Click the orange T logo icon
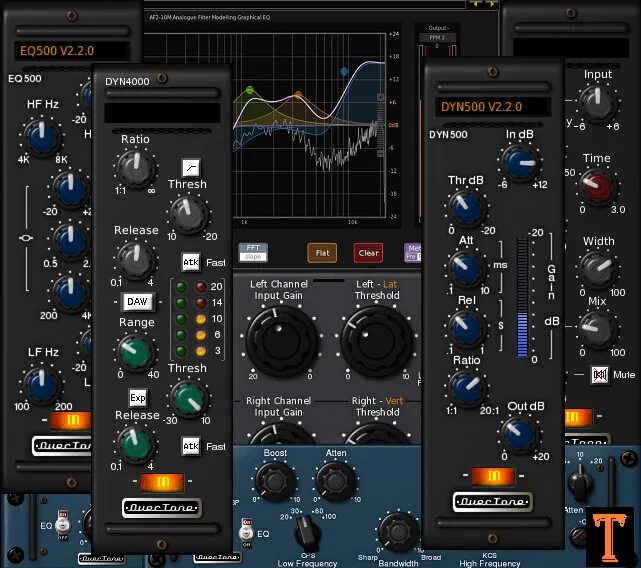 pos(610,537)
